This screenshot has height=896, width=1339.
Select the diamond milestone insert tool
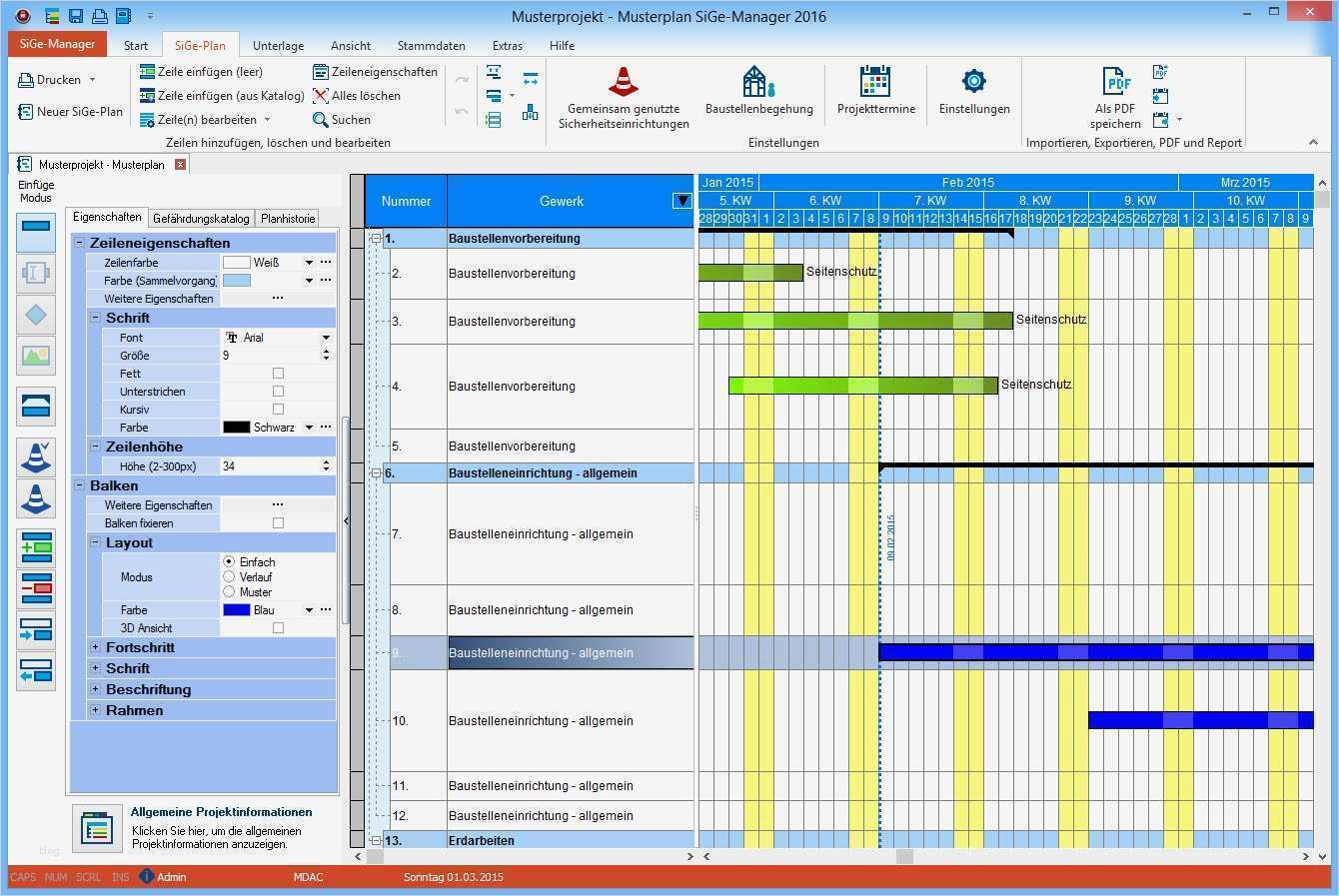click(36, 315)
